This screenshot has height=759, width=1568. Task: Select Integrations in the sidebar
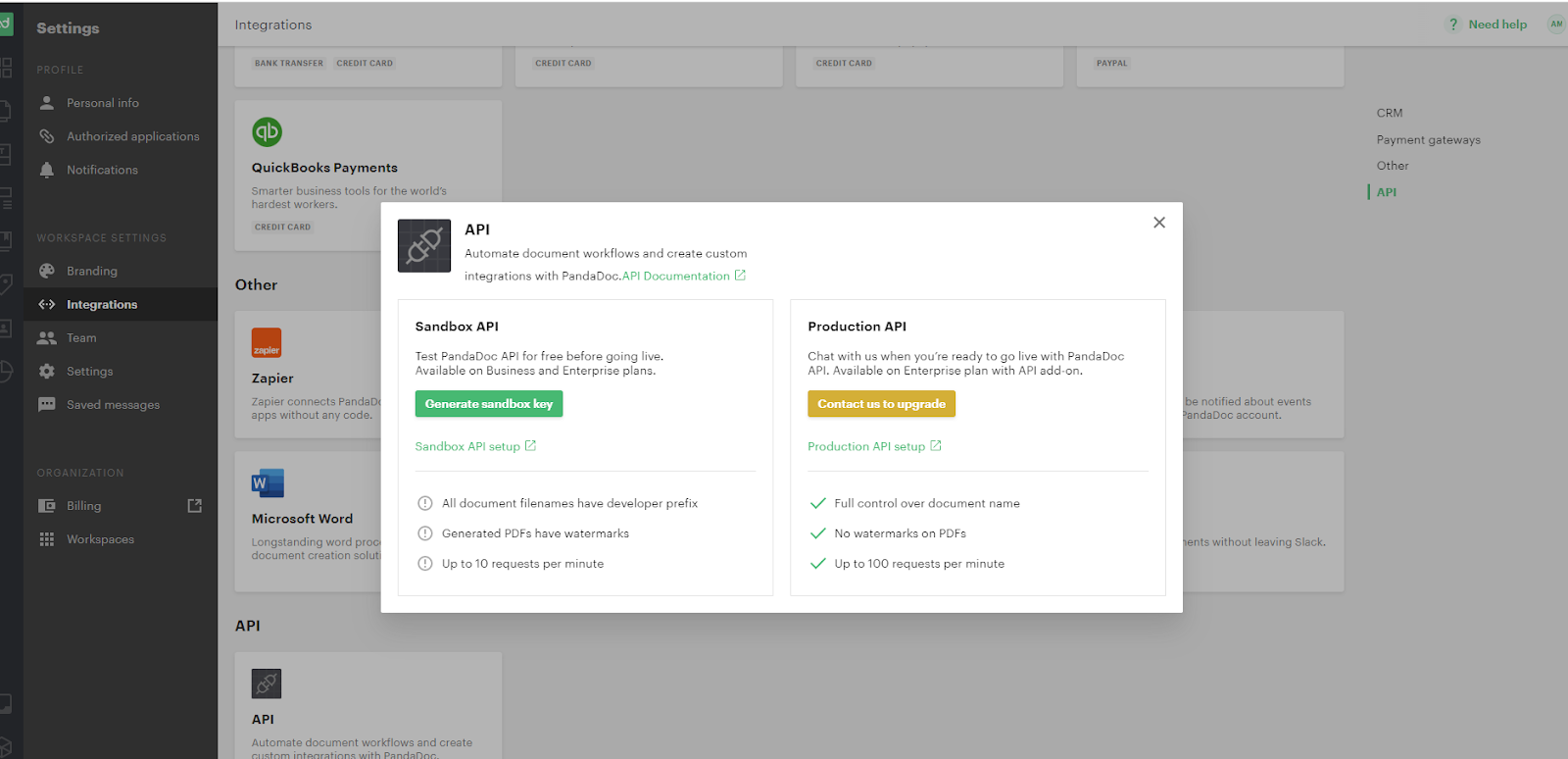(x=121, y=304)
